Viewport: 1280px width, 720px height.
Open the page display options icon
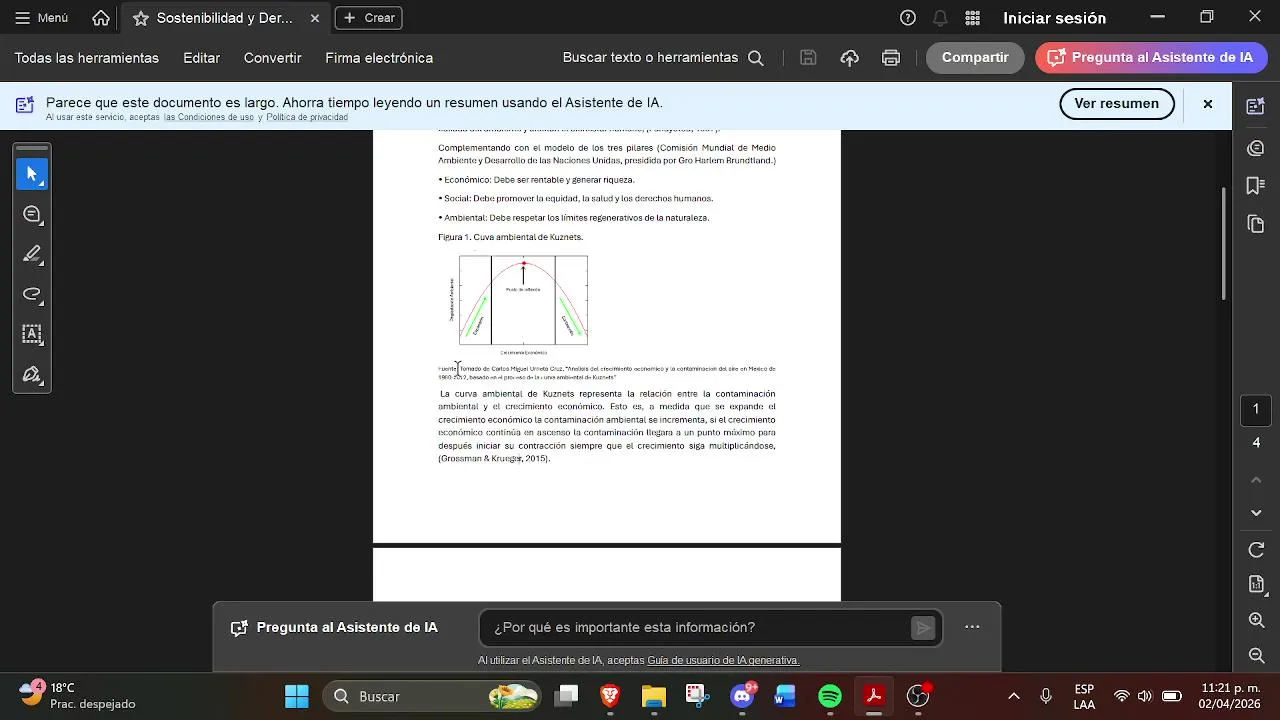[1257, 584]
